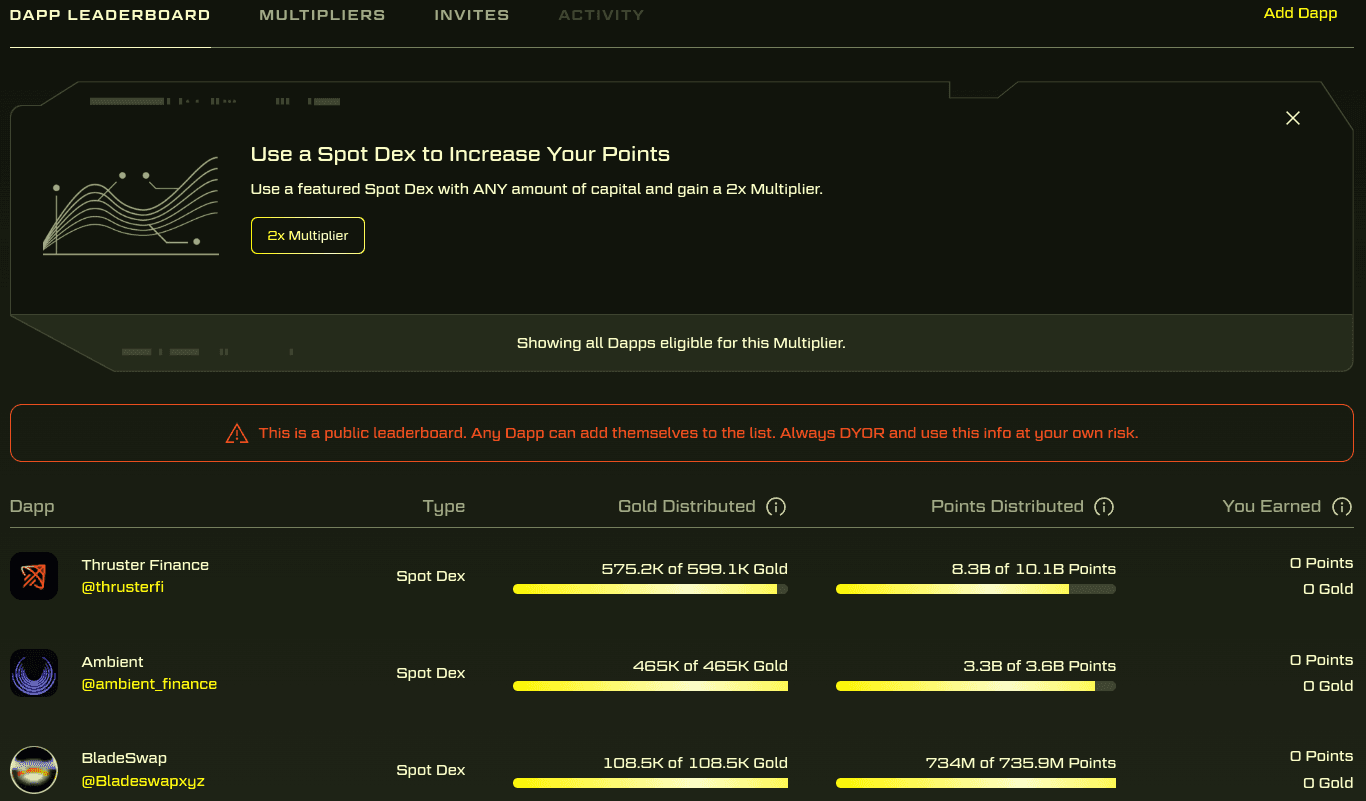Switch to the Dapp Leaderboard tab
The image size is (1366, 801).
[x=110, y=15]
